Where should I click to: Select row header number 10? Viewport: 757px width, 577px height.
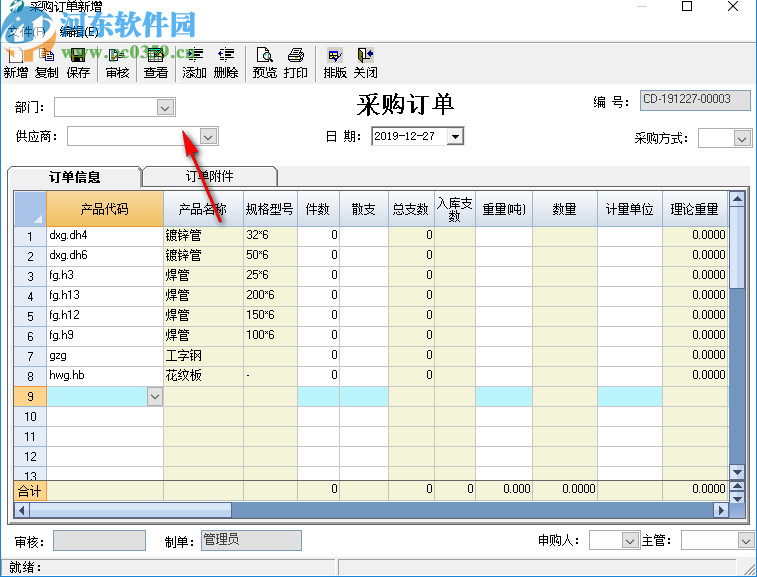pyautogui.click(x=30, y=417)
